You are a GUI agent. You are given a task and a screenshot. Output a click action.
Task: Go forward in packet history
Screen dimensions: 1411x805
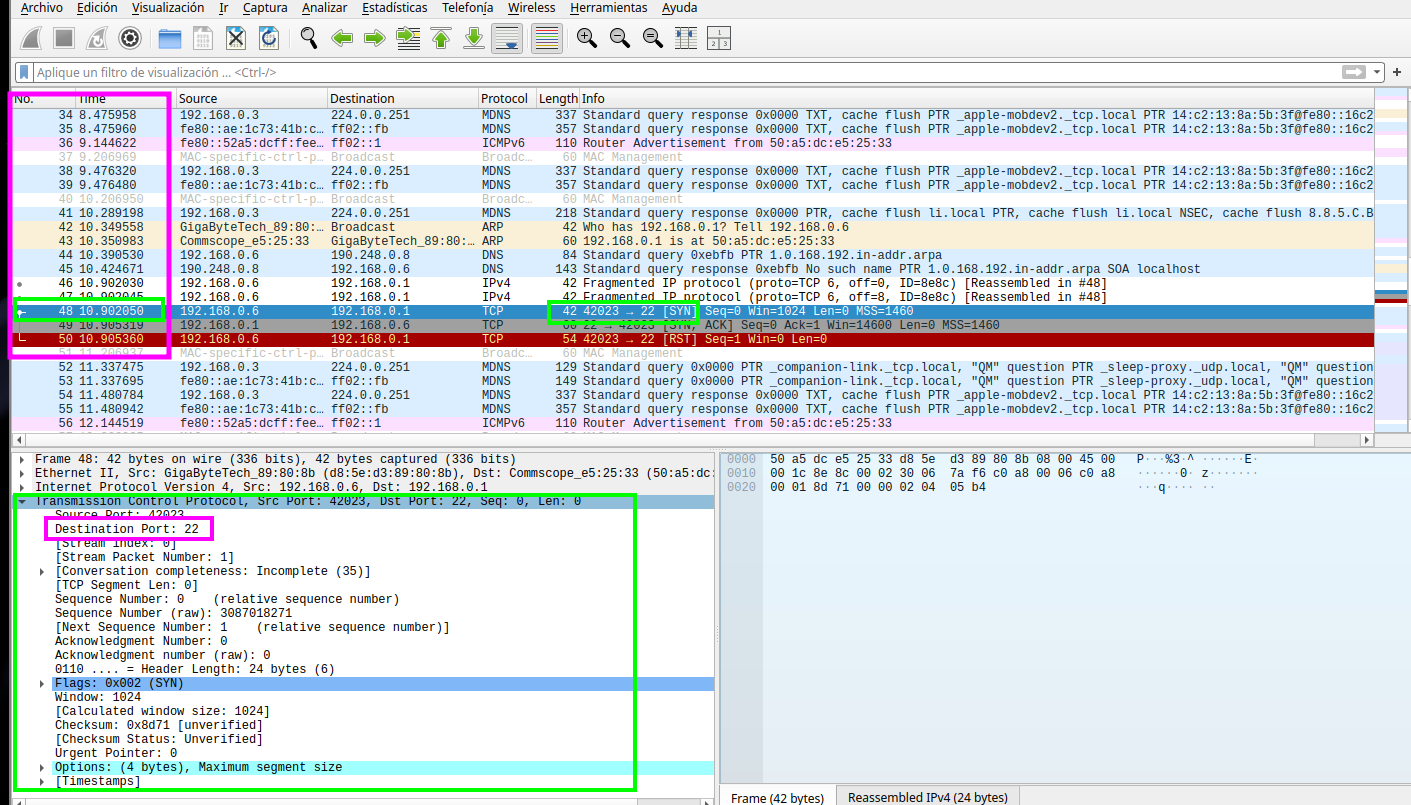(x=375, y=39)
